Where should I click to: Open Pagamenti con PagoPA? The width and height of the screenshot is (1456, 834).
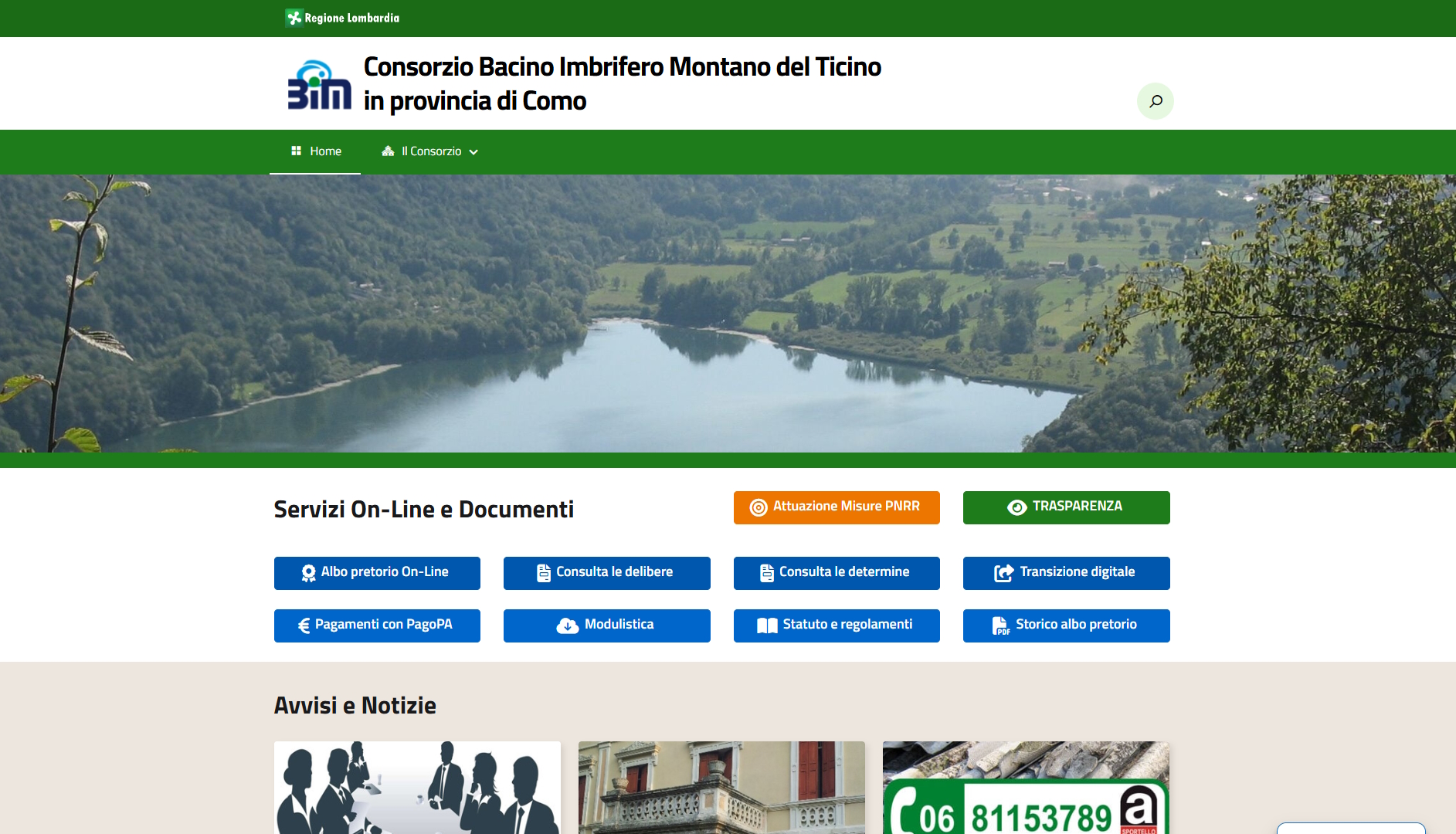tap(377, 625)
